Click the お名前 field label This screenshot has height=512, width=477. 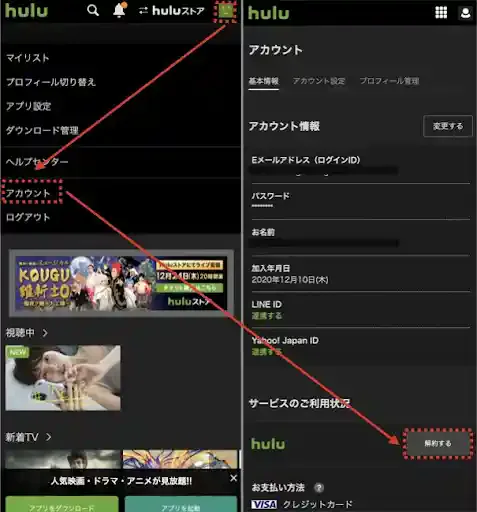(263, 232)
